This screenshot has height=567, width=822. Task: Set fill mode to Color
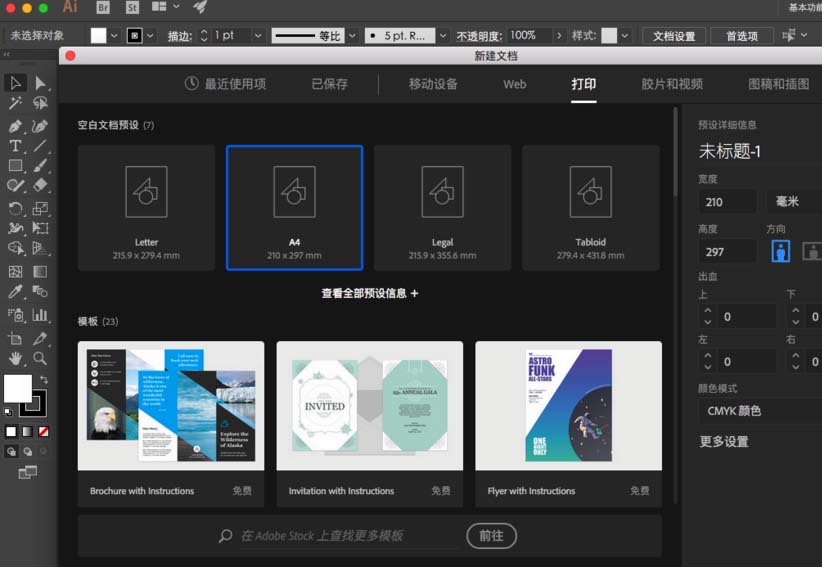11,432
